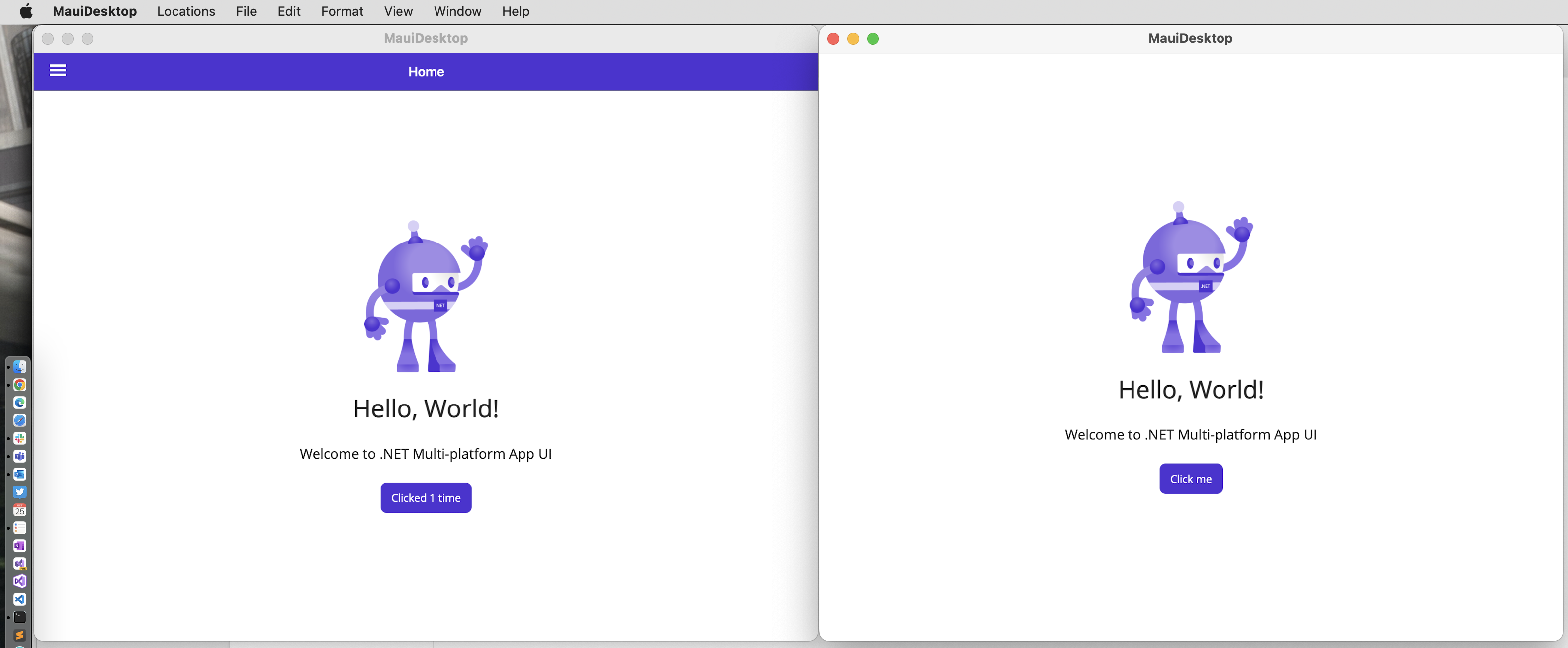1568x648 pixels.
Task: Click the 'Clicked 1 time' button
Action: 425,497
